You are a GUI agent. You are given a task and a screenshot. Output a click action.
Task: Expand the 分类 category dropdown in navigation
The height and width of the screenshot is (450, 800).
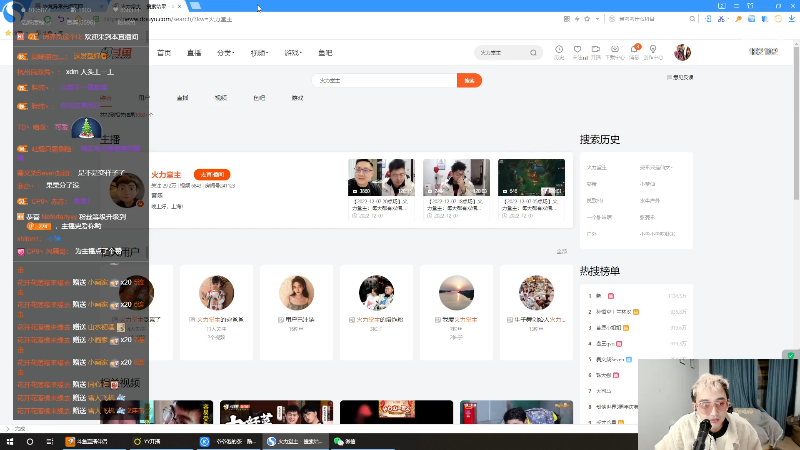coord(225,53)
